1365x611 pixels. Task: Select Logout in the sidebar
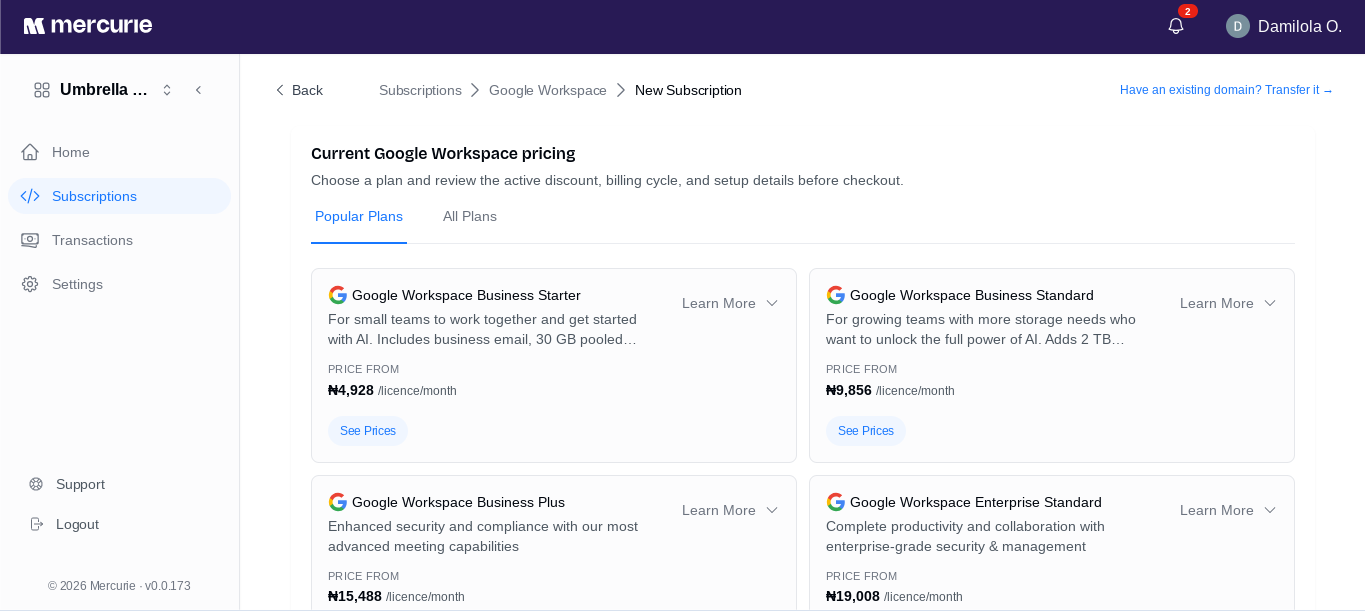click(x=77, y=524)
